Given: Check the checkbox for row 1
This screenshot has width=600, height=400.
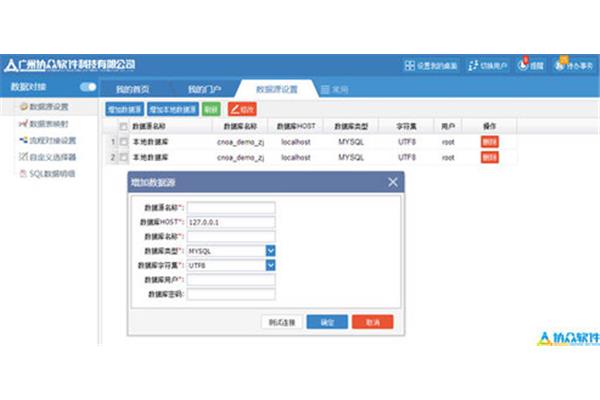Looking at the screenshot, I should point(124,142).
